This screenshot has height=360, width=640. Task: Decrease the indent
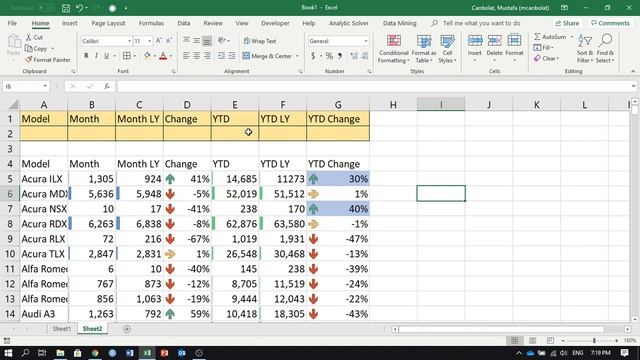pos(221,56)
